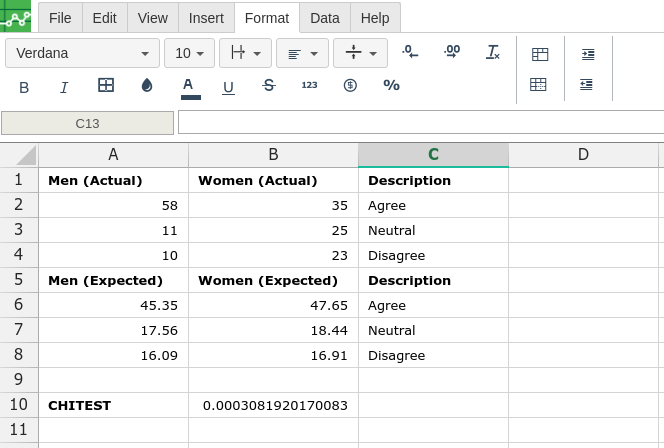
Task: Click the fill color droplet icon
Action: click(147, 86)
